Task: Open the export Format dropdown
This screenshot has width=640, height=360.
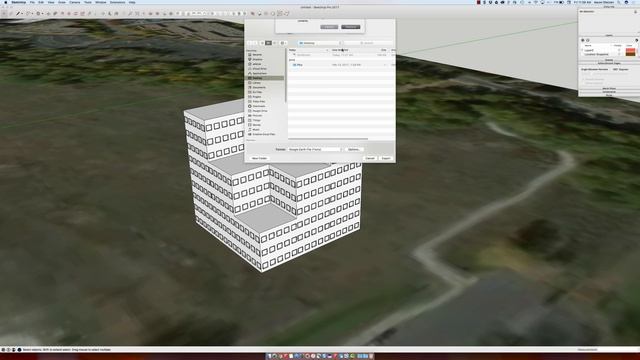Action: 315,149
